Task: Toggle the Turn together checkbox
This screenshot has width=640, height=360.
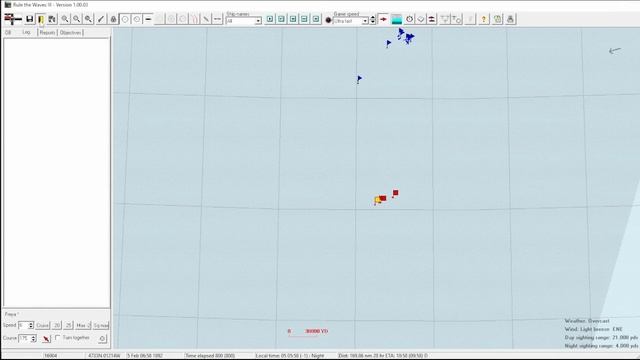Action: point(58,338)
